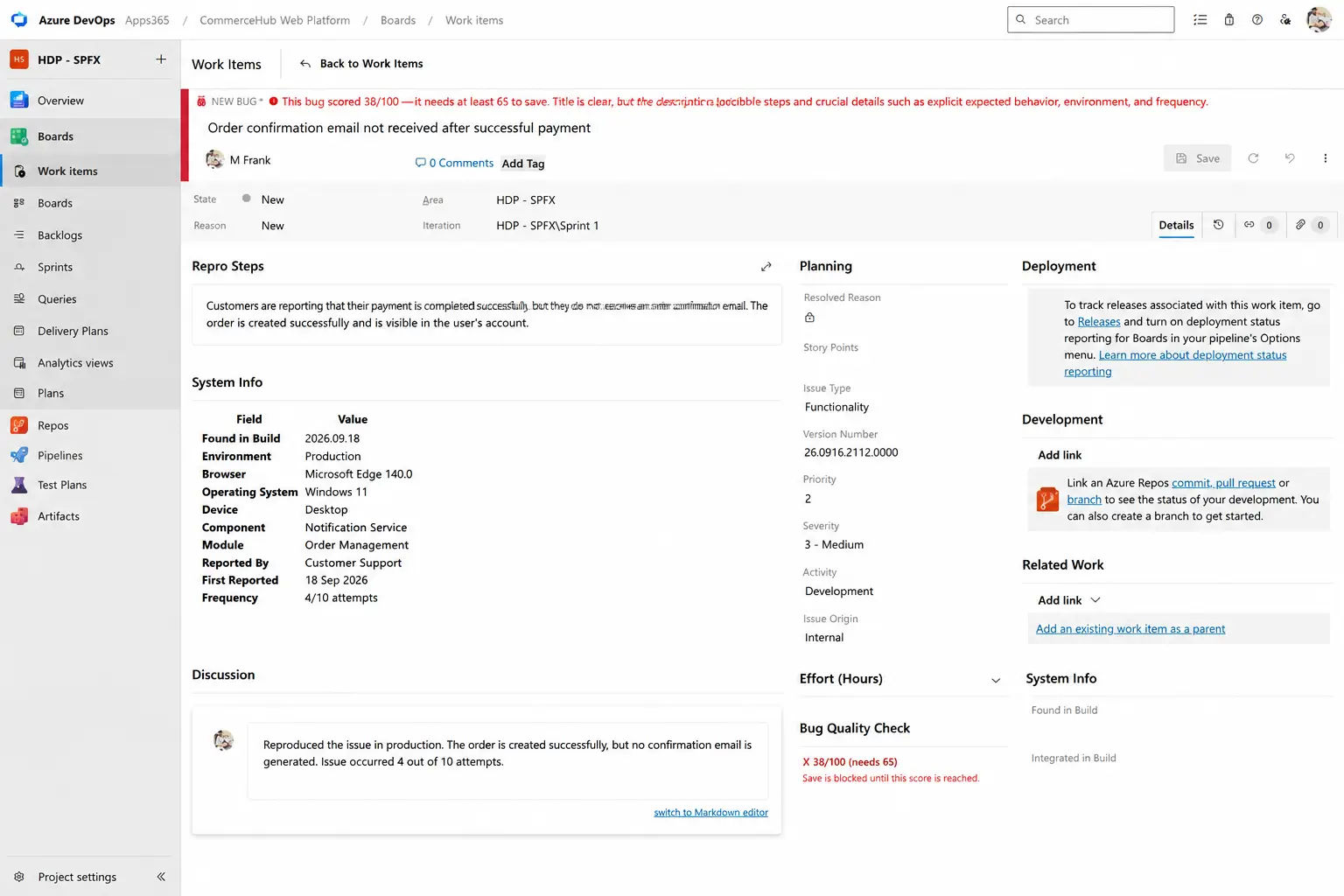Open the account profile avatar in header
1344x896 pixels.
click(1319, 19)
